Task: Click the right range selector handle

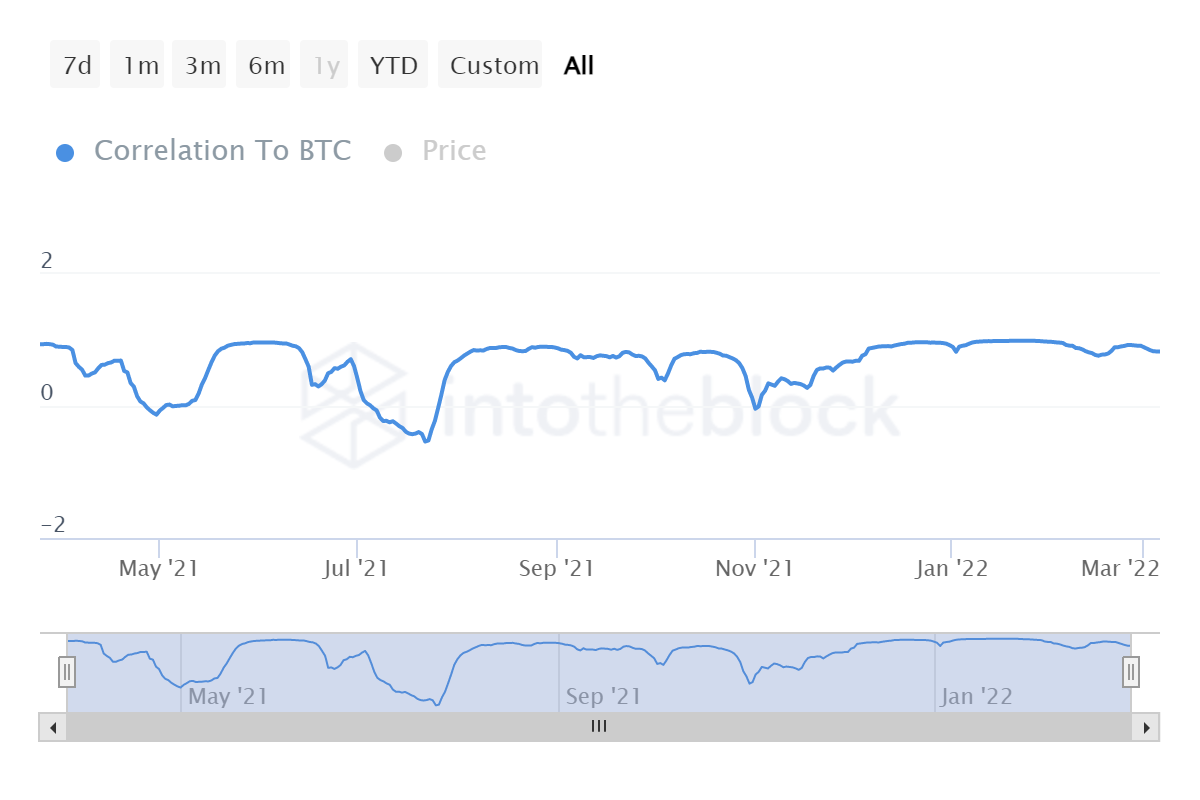Action: 1130,672
